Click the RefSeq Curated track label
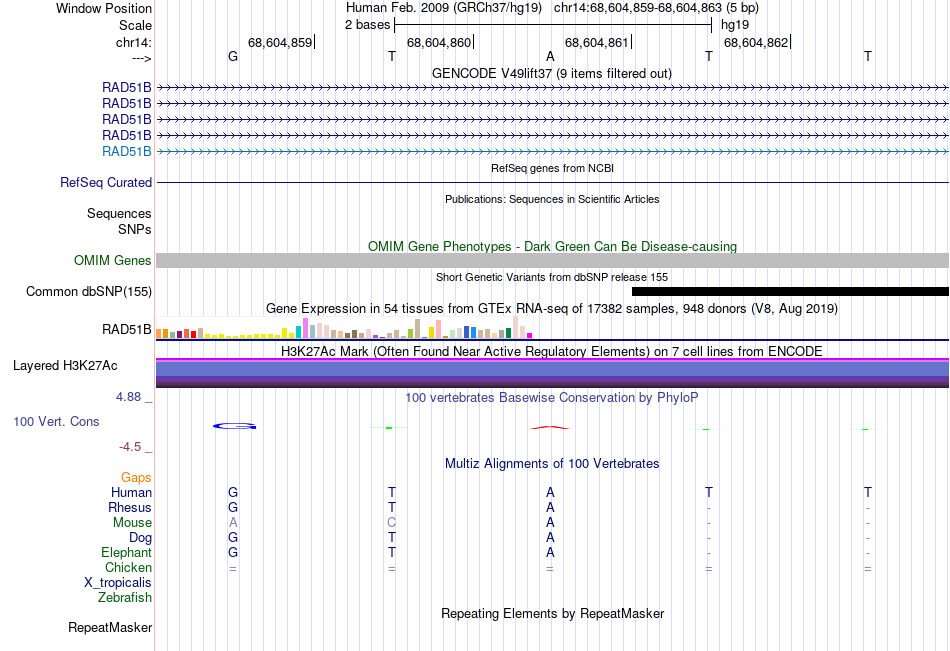 tap(106, 182)
